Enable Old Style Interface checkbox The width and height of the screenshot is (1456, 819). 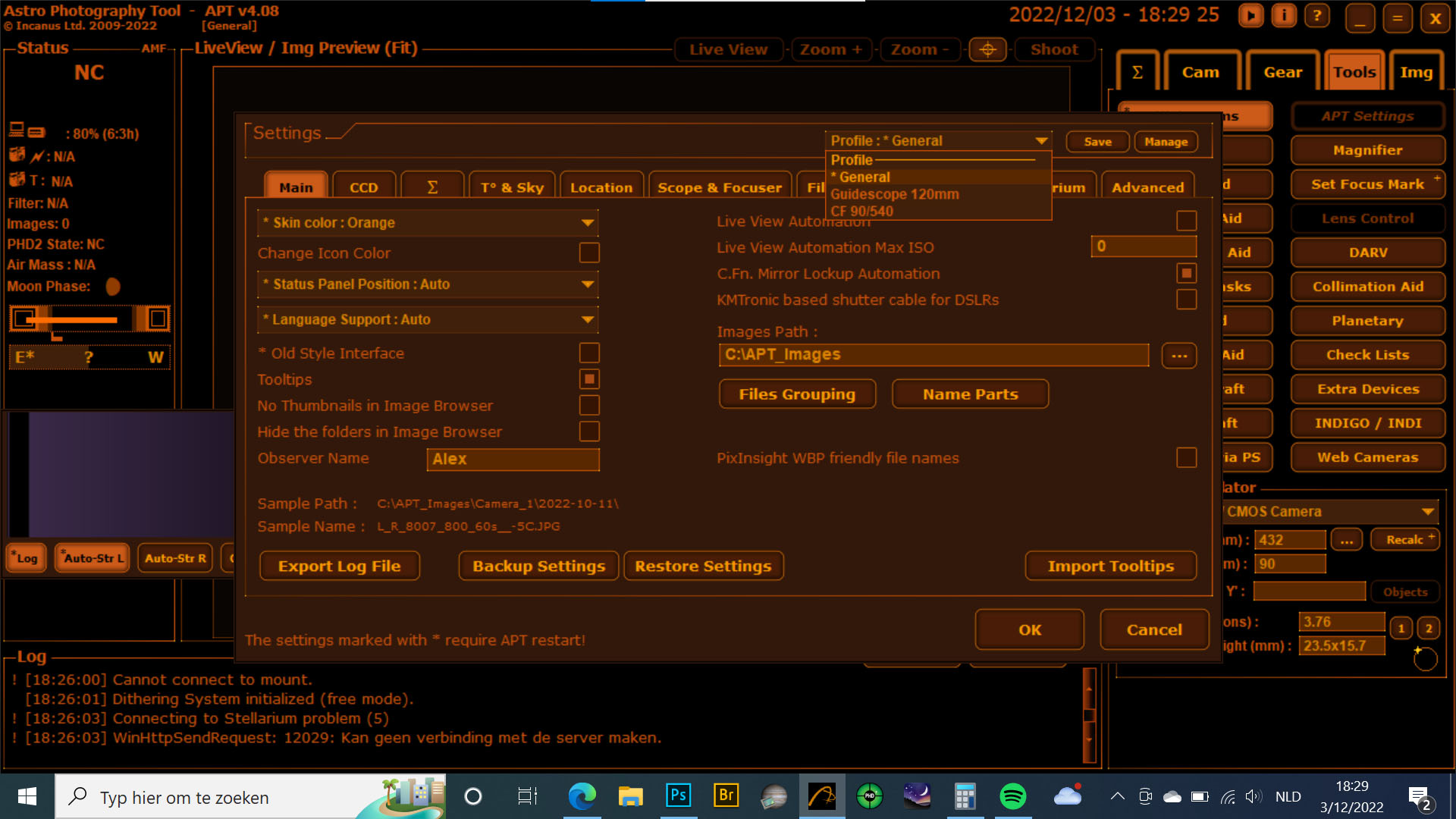point(589,353)
